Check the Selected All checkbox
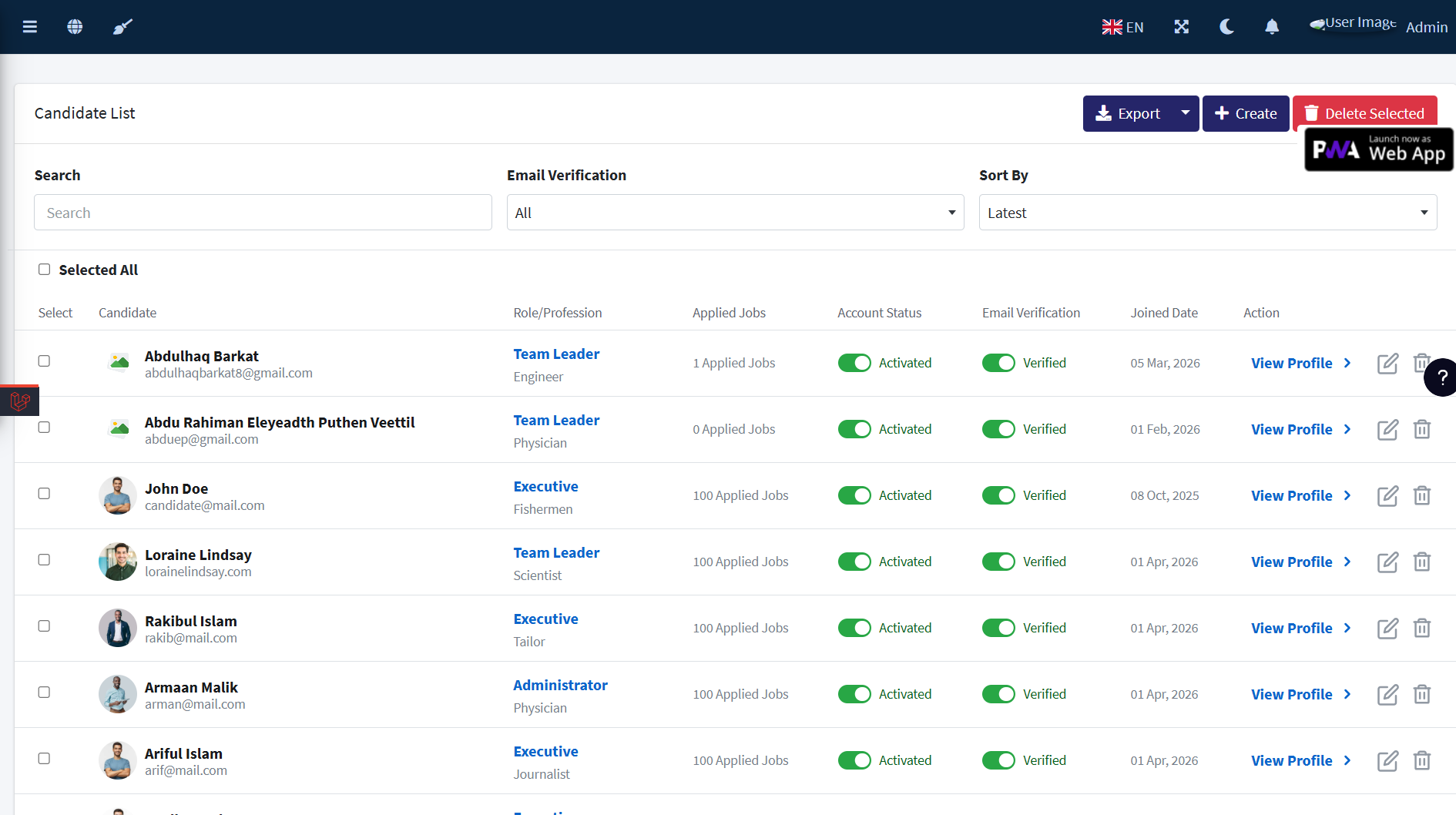The image size is (1456, 815). (x=45, y=270)
